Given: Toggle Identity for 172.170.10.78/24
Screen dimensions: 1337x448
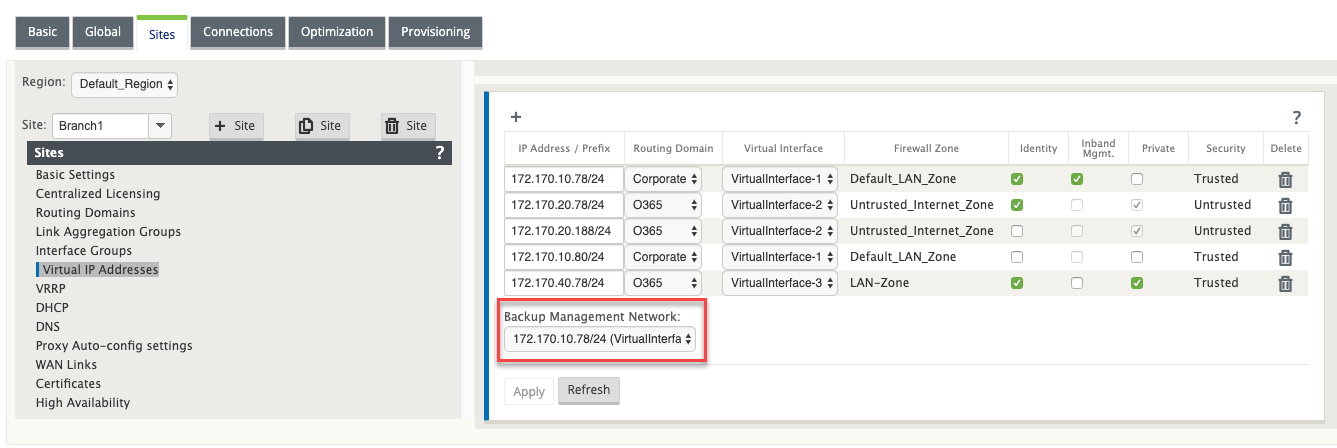Looking at the screenshot, I should tap(1016, 179).
